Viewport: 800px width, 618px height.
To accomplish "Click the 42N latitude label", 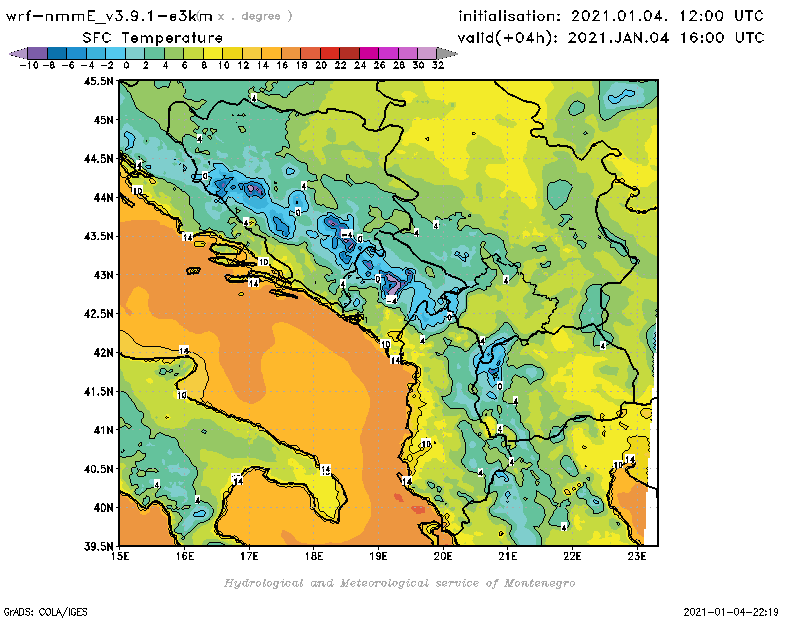I will tap(104, 353).
